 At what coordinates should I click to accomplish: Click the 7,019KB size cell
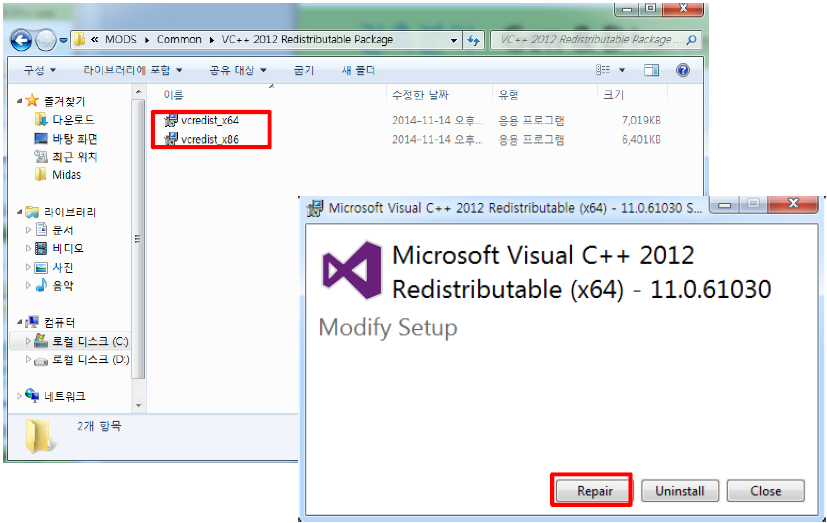tap(641, 120)
